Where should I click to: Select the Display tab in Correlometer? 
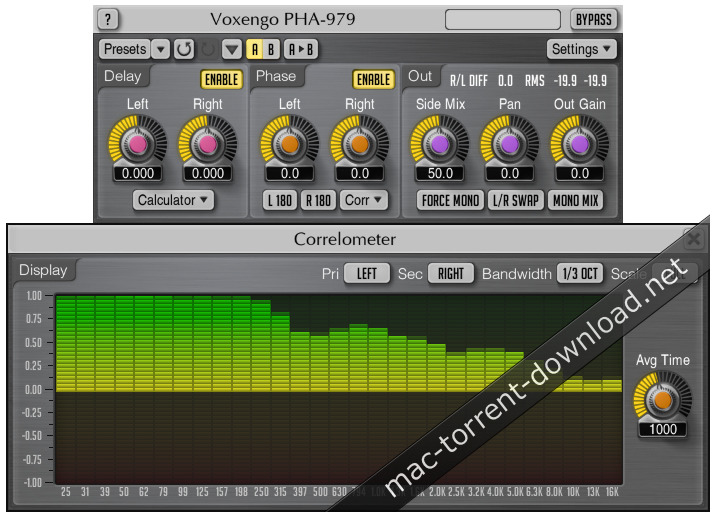coord(43,270)
